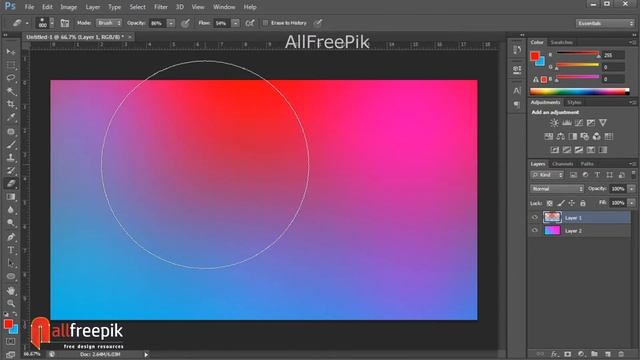Viewport: 640px width, 360px height.
Task: Open the History panel icon
Action: click(517, 50)
